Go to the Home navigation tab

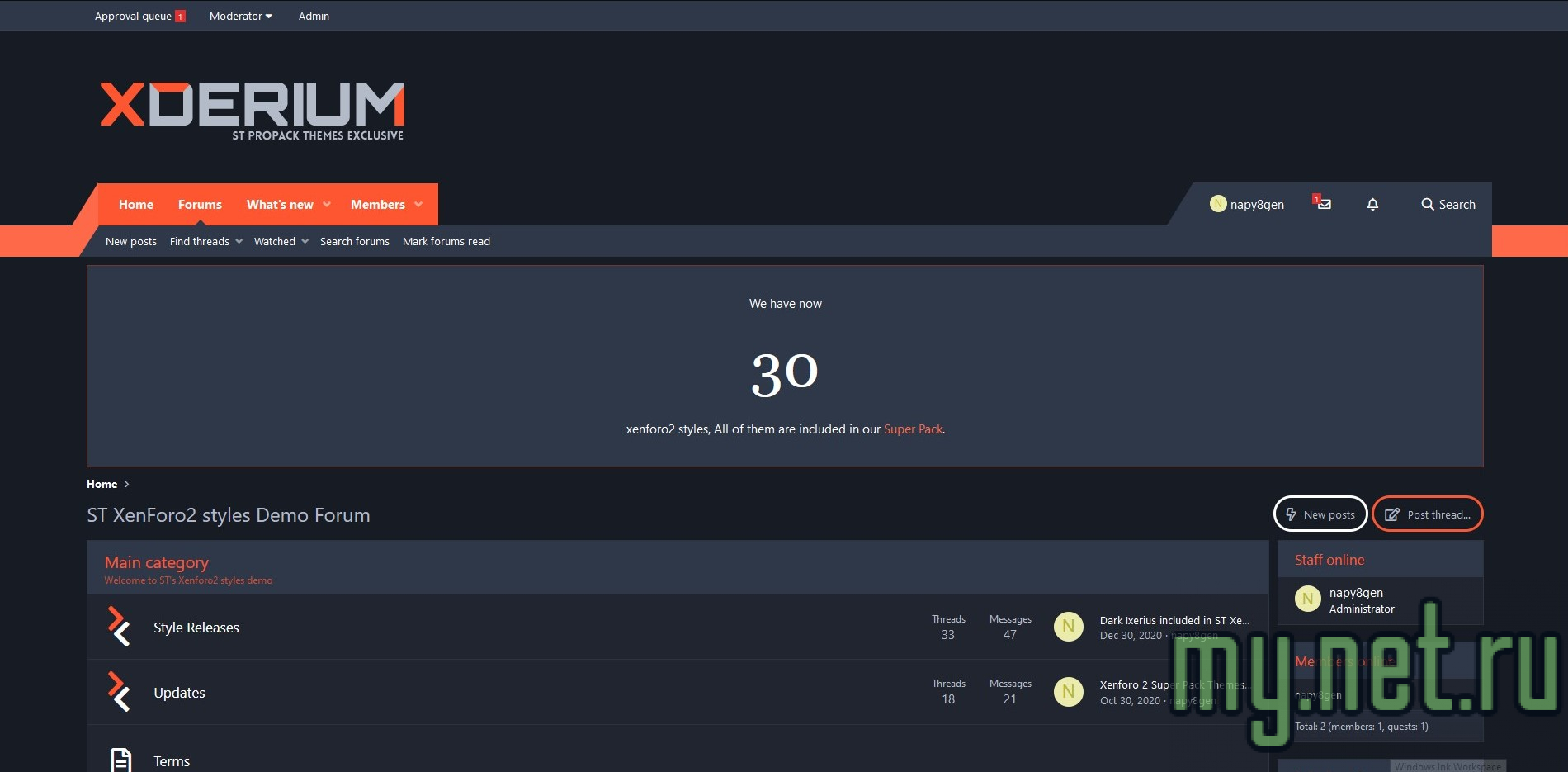[x=135, y=205]
